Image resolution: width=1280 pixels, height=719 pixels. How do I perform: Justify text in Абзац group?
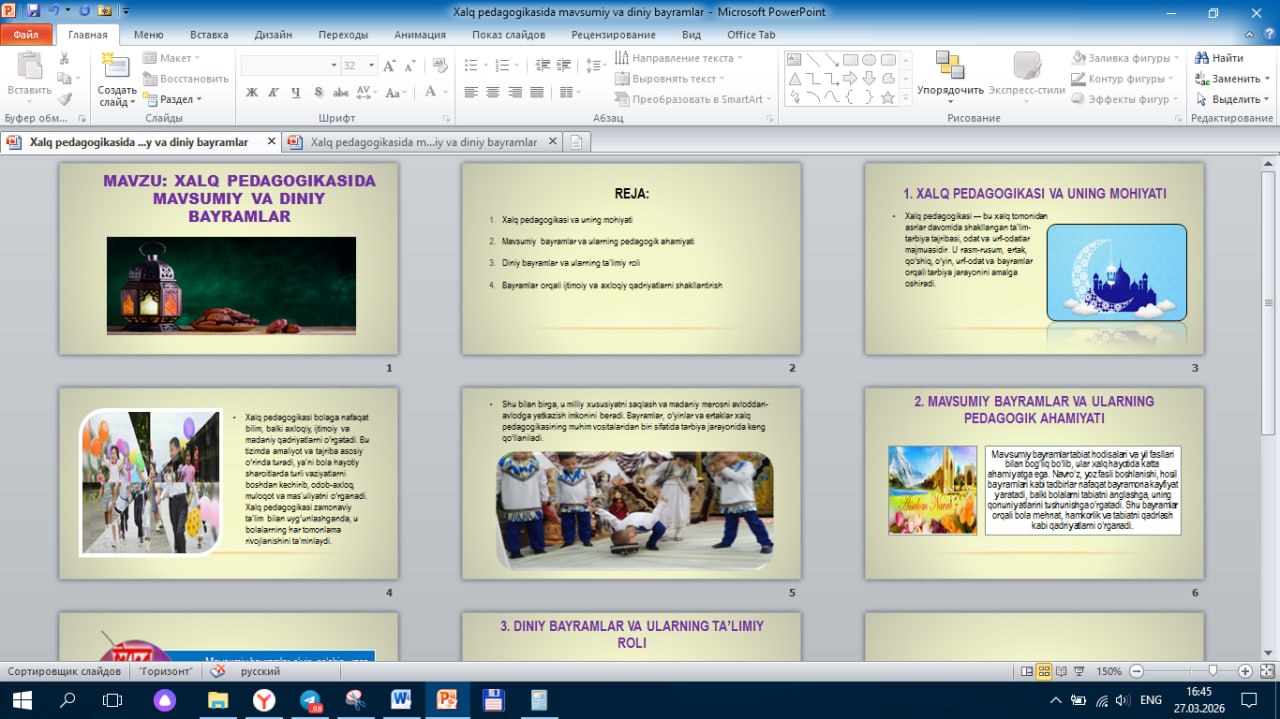pos(537,92)
